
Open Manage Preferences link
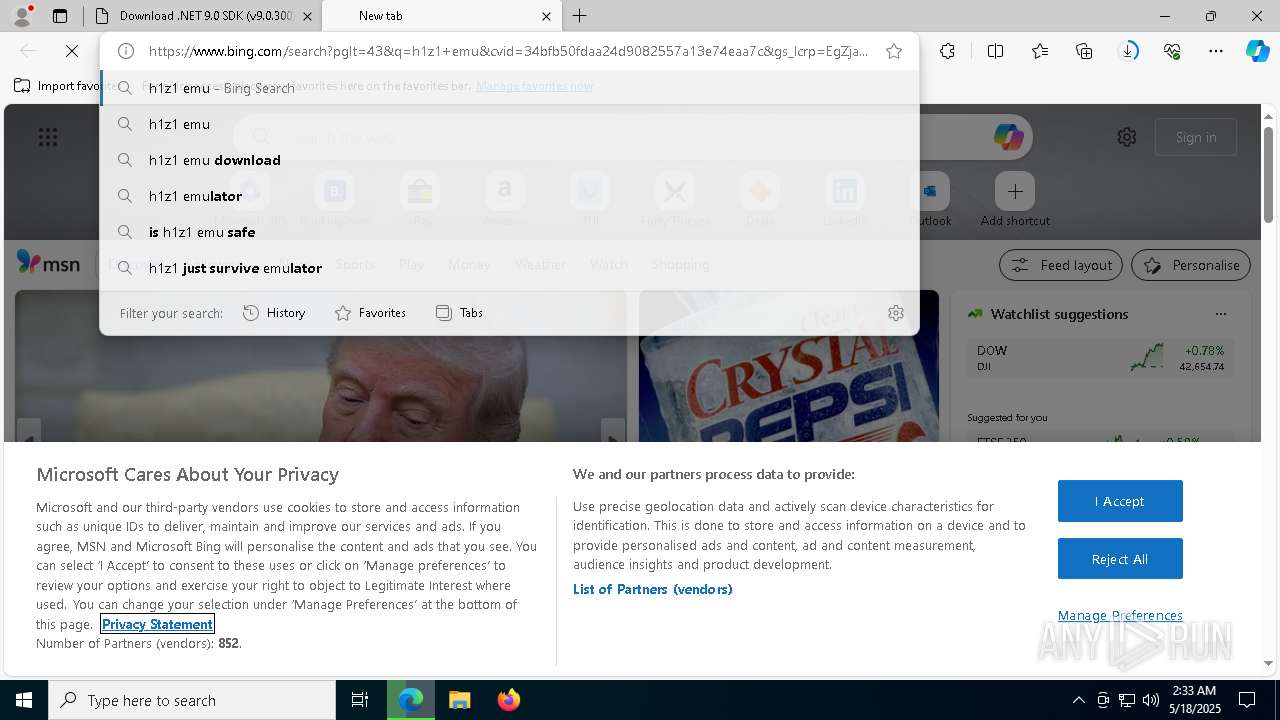coord(1120,615)
